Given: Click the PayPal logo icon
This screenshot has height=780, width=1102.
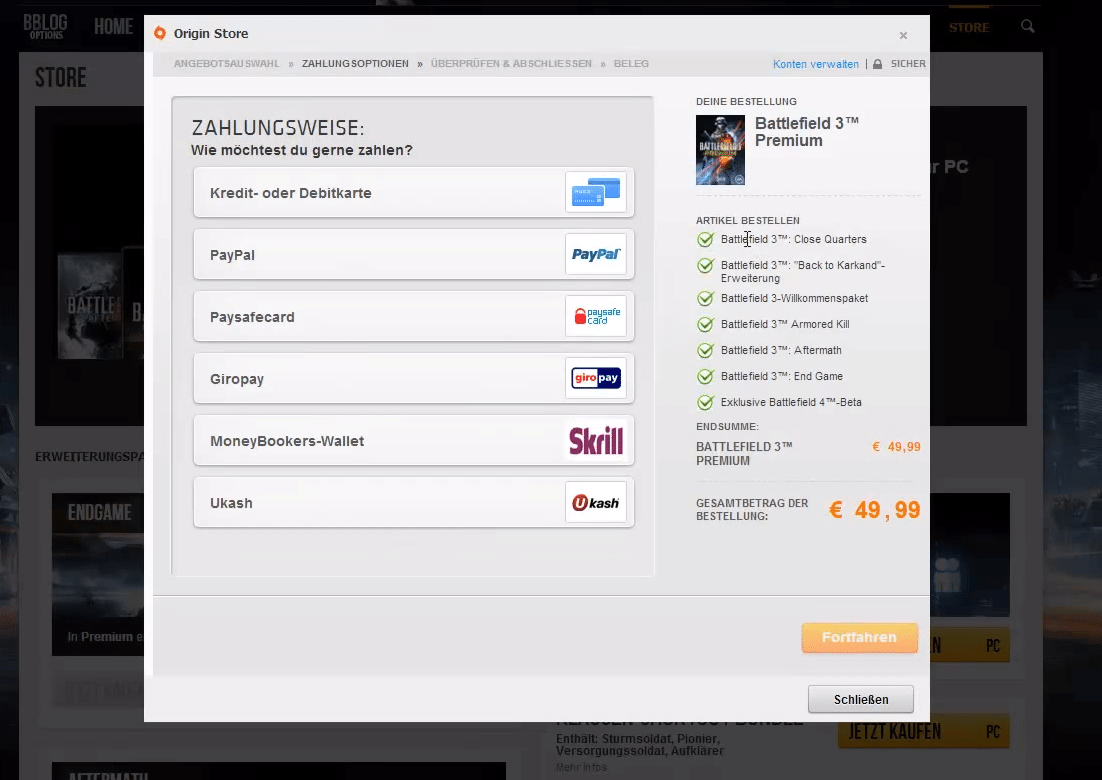Looking at the screenshot, I should tap(595, 254).
